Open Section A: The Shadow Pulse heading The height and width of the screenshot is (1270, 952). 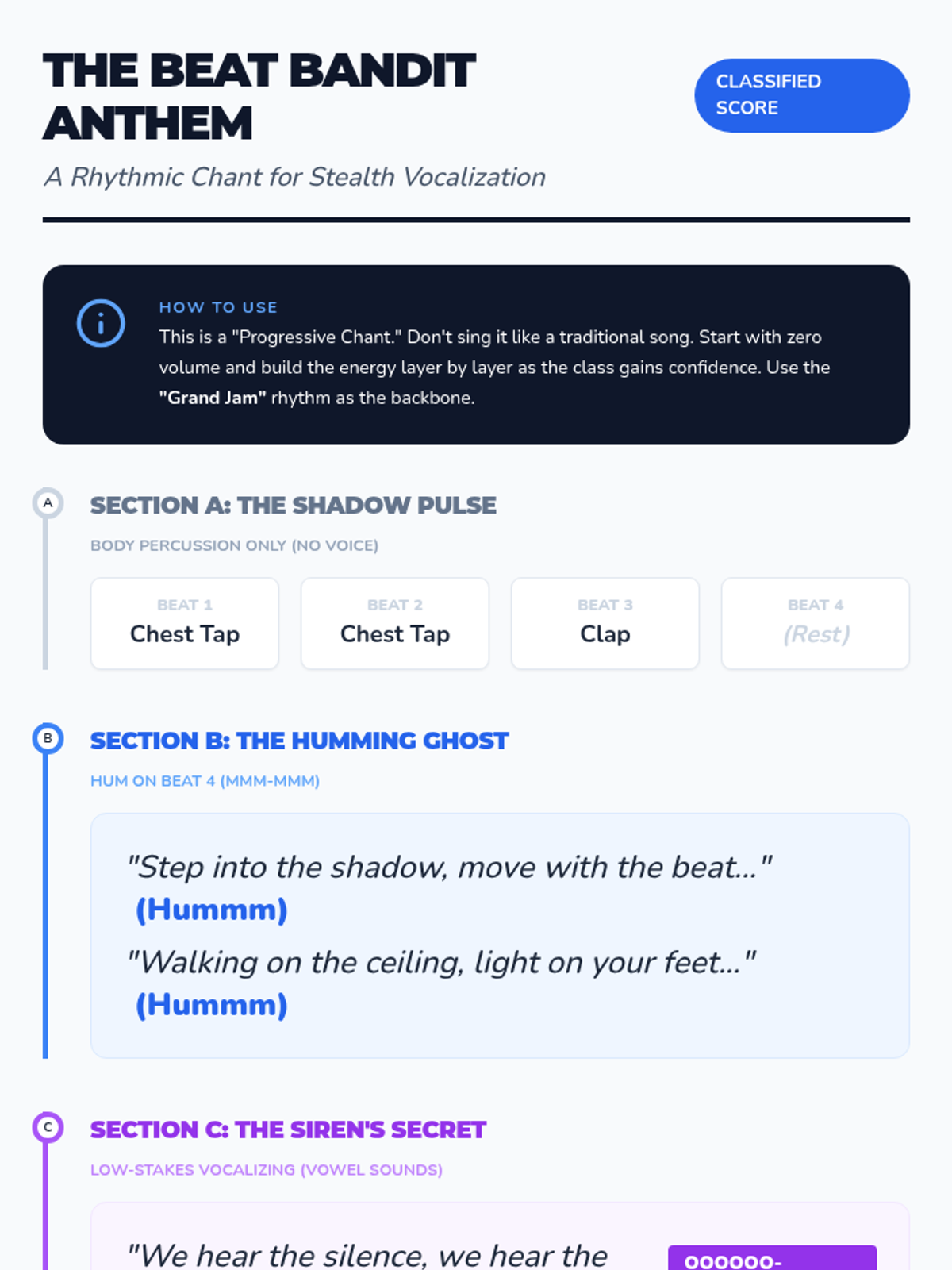(x=294, y=506)
